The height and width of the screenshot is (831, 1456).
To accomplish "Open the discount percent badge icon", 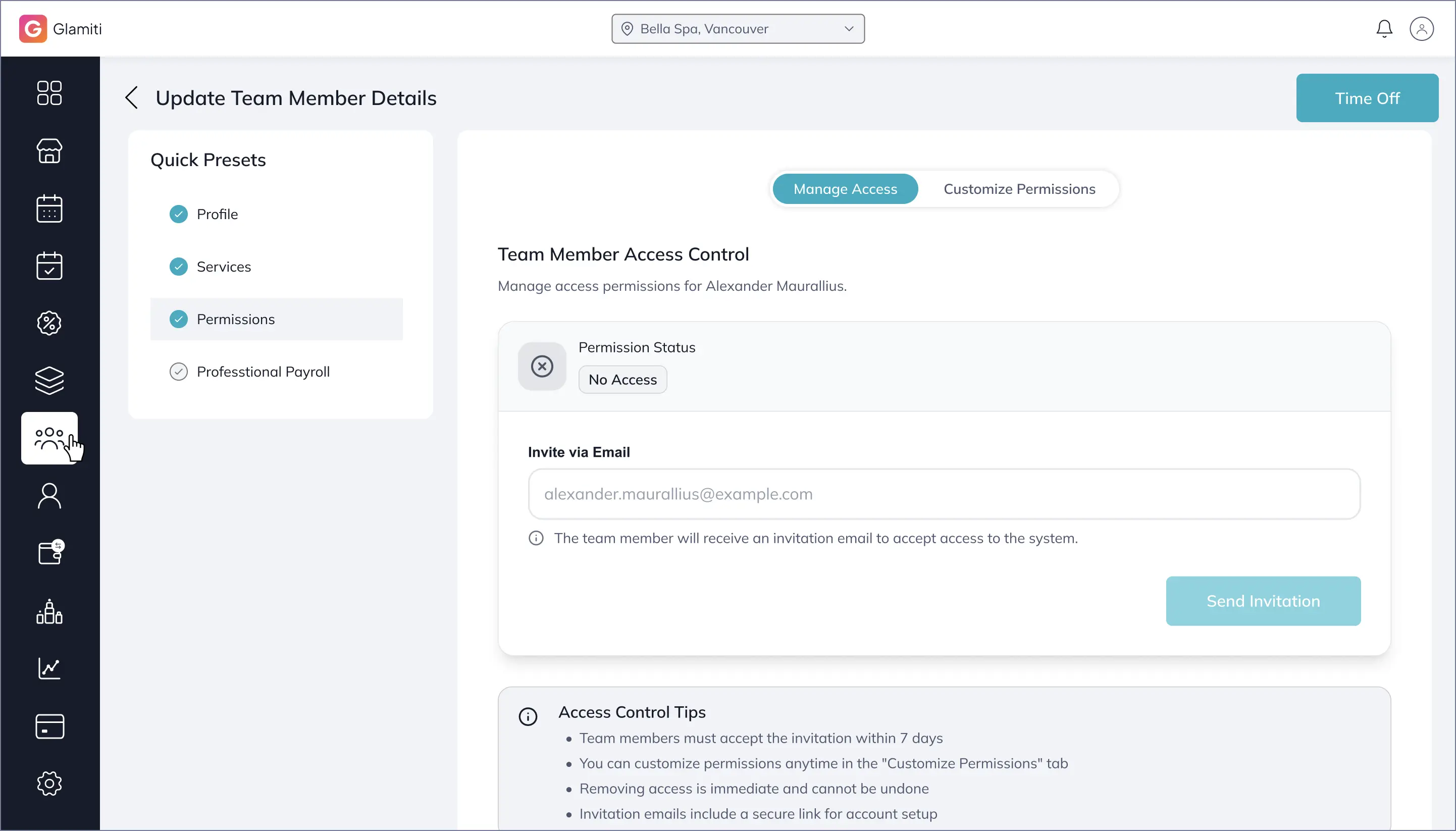I will coord(49,323).
